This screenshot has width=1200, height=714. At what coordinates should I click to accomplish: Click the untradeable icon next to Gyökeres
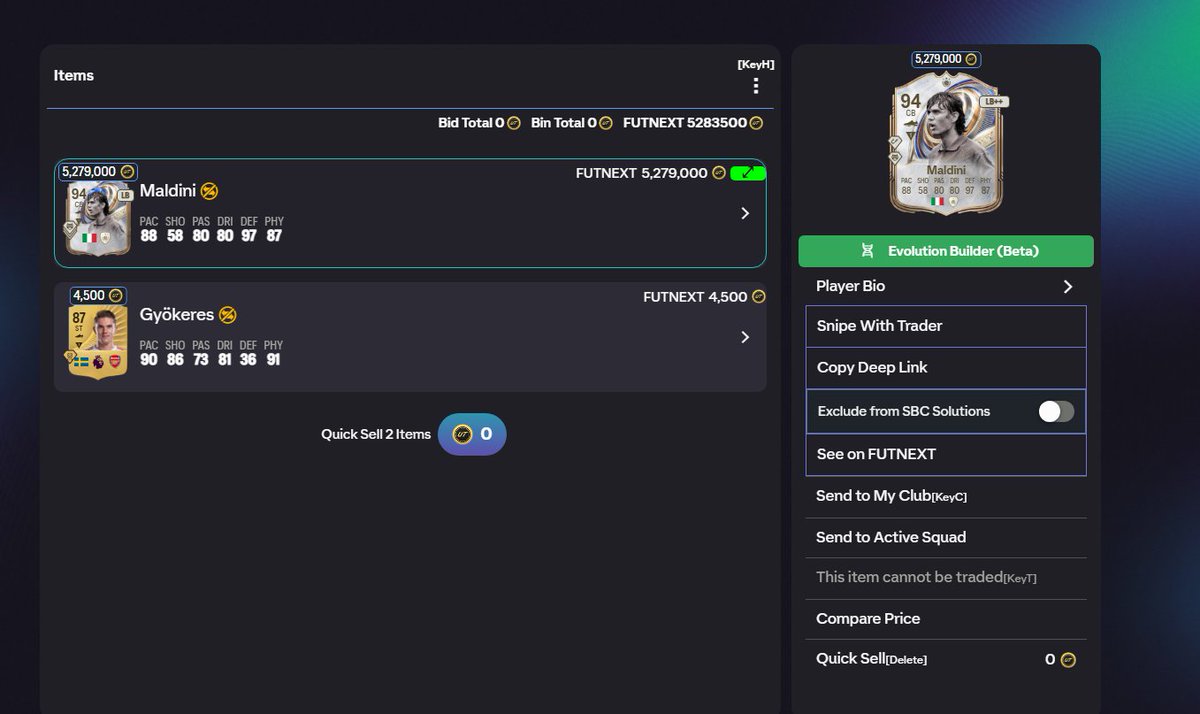tap(228, 315)
